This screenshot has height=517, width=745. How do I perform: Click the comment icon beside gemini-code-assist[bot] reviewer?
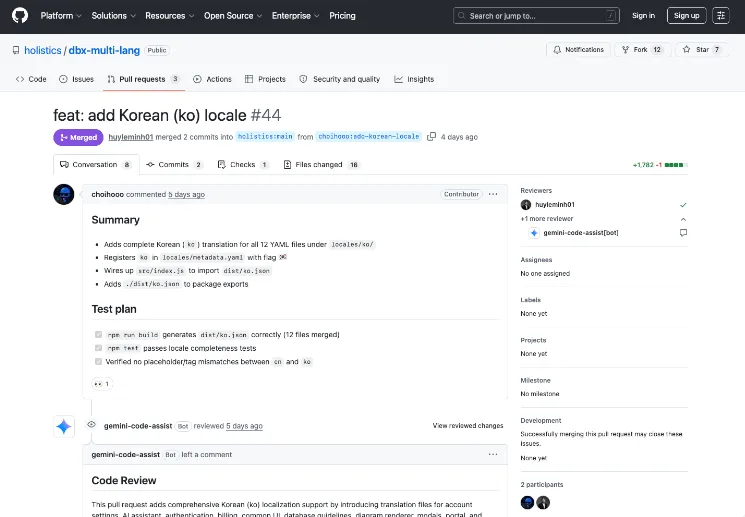click(x=683, y=233)
